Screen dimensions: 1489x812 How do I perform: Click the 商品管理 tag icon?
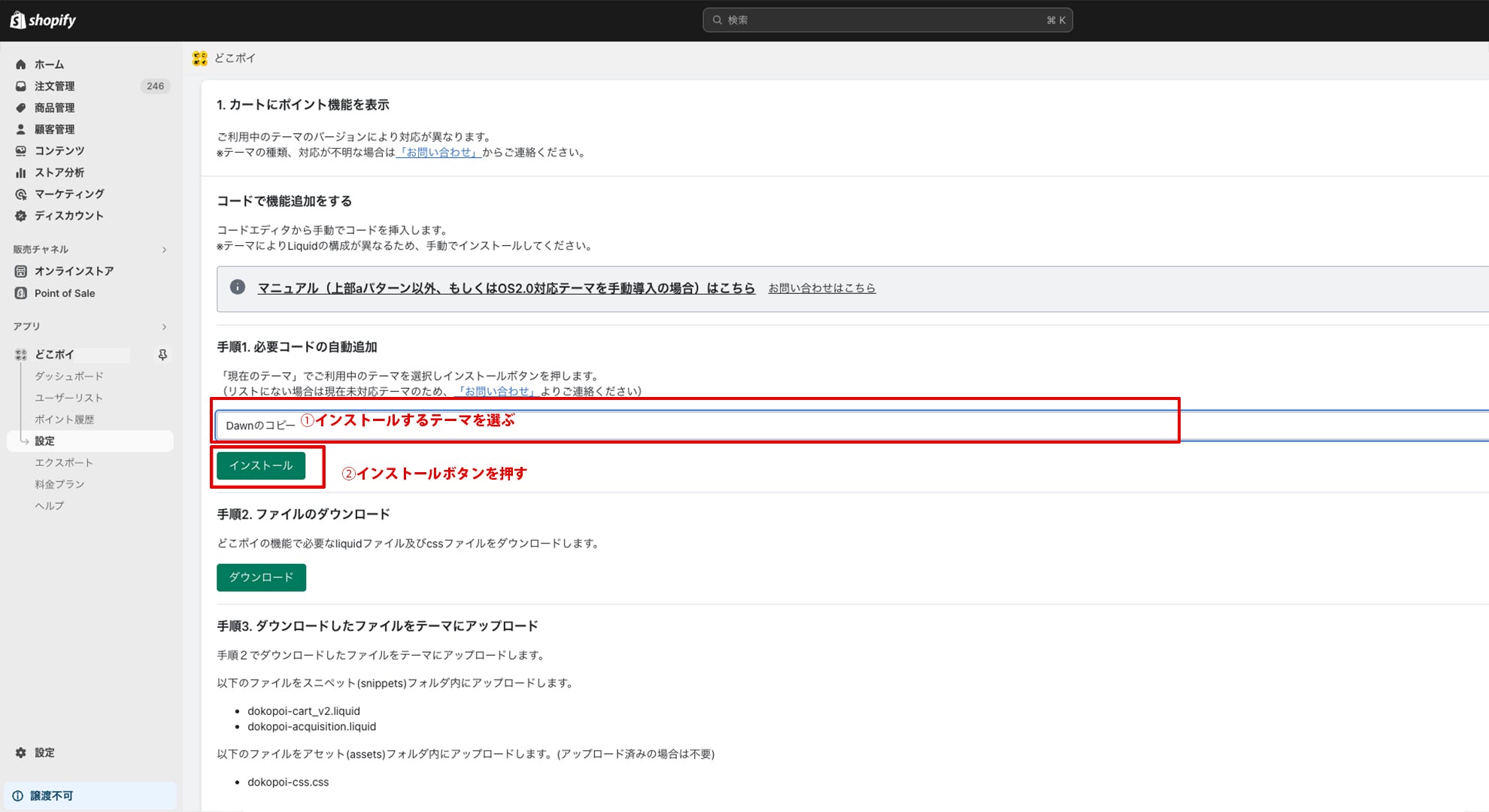point(21,108)
